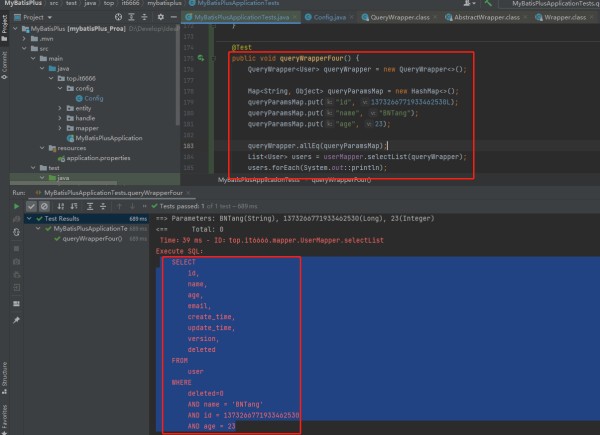Expand all test results in Run panel
Viewport: 600px width, 435px height.
click(x=90, y=206)
